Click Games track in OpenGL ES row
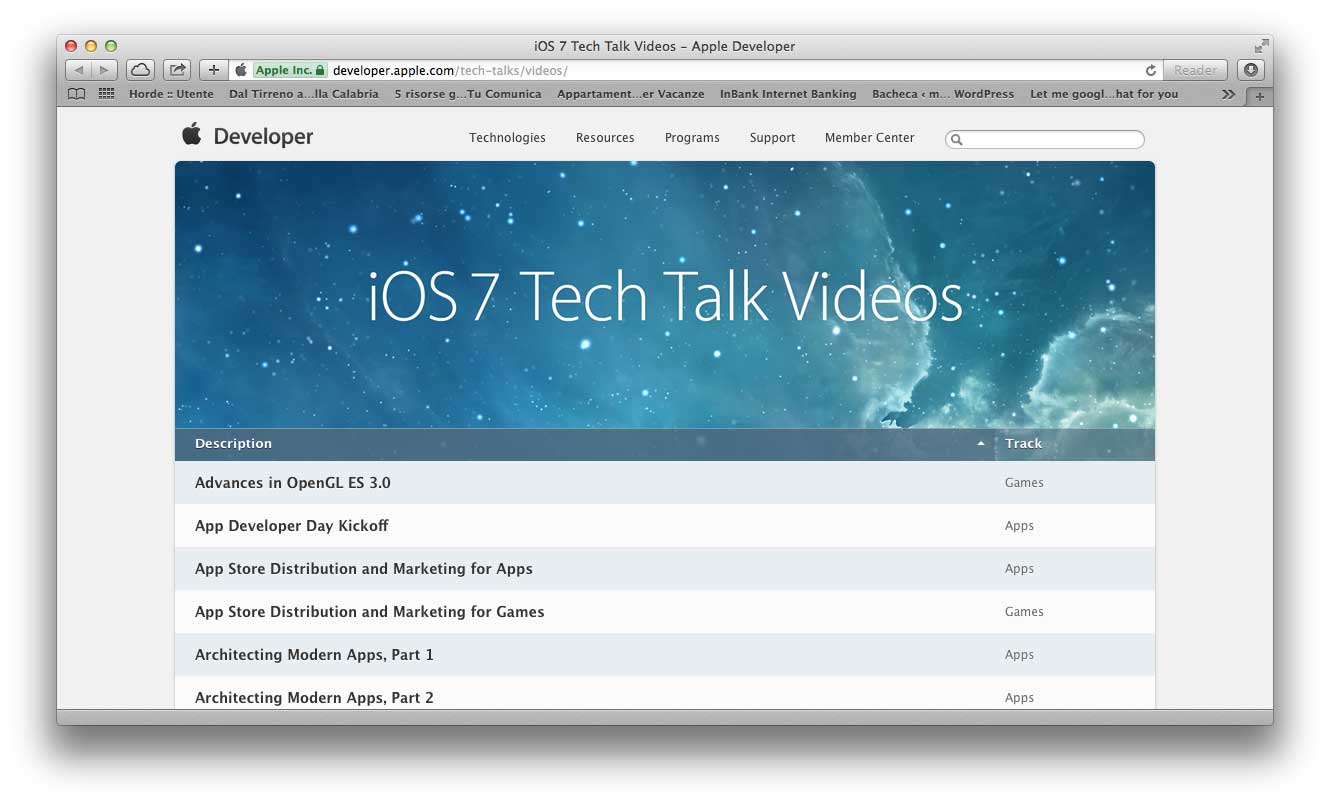The width and height of the screenshot is (1330, 804). point(1024,483)
